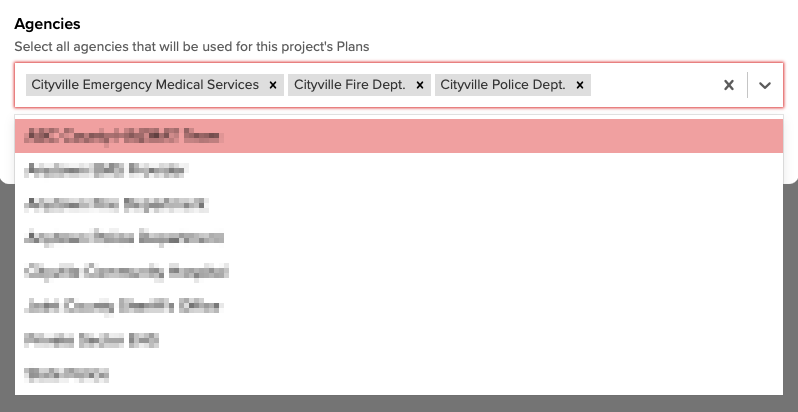Choose the seventh blurred agency option
This screenshot has height=412, width=798.
(399, 340)
